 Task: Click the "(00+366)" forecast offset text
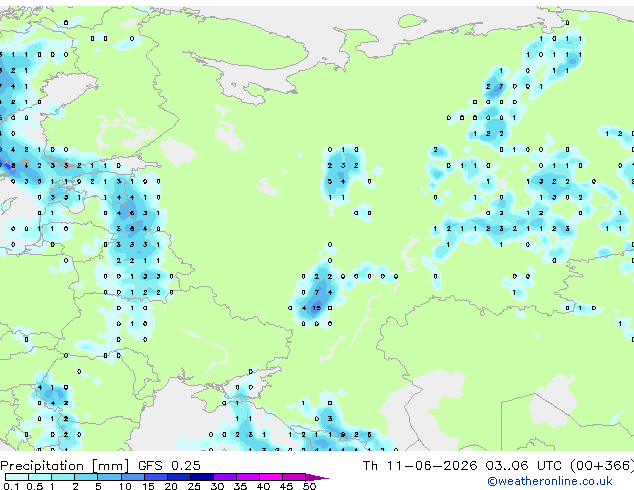[x=602, y=466]
